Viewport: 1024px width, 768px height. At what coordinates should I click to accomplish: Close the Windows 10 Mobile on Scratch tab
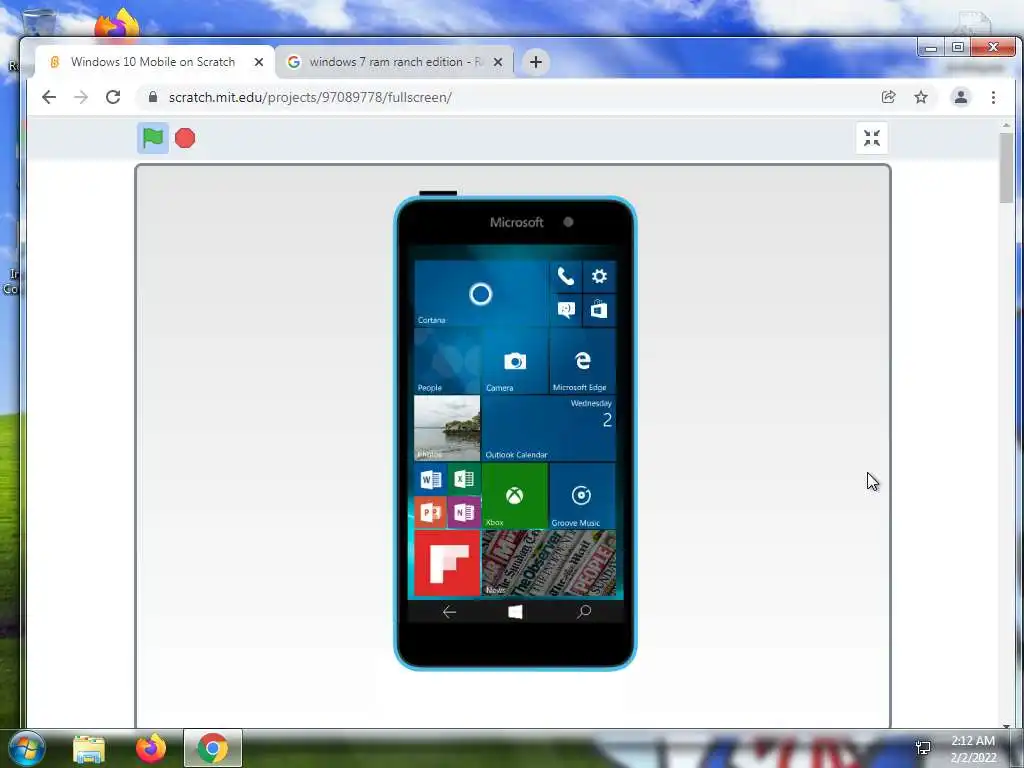point(259,62)
